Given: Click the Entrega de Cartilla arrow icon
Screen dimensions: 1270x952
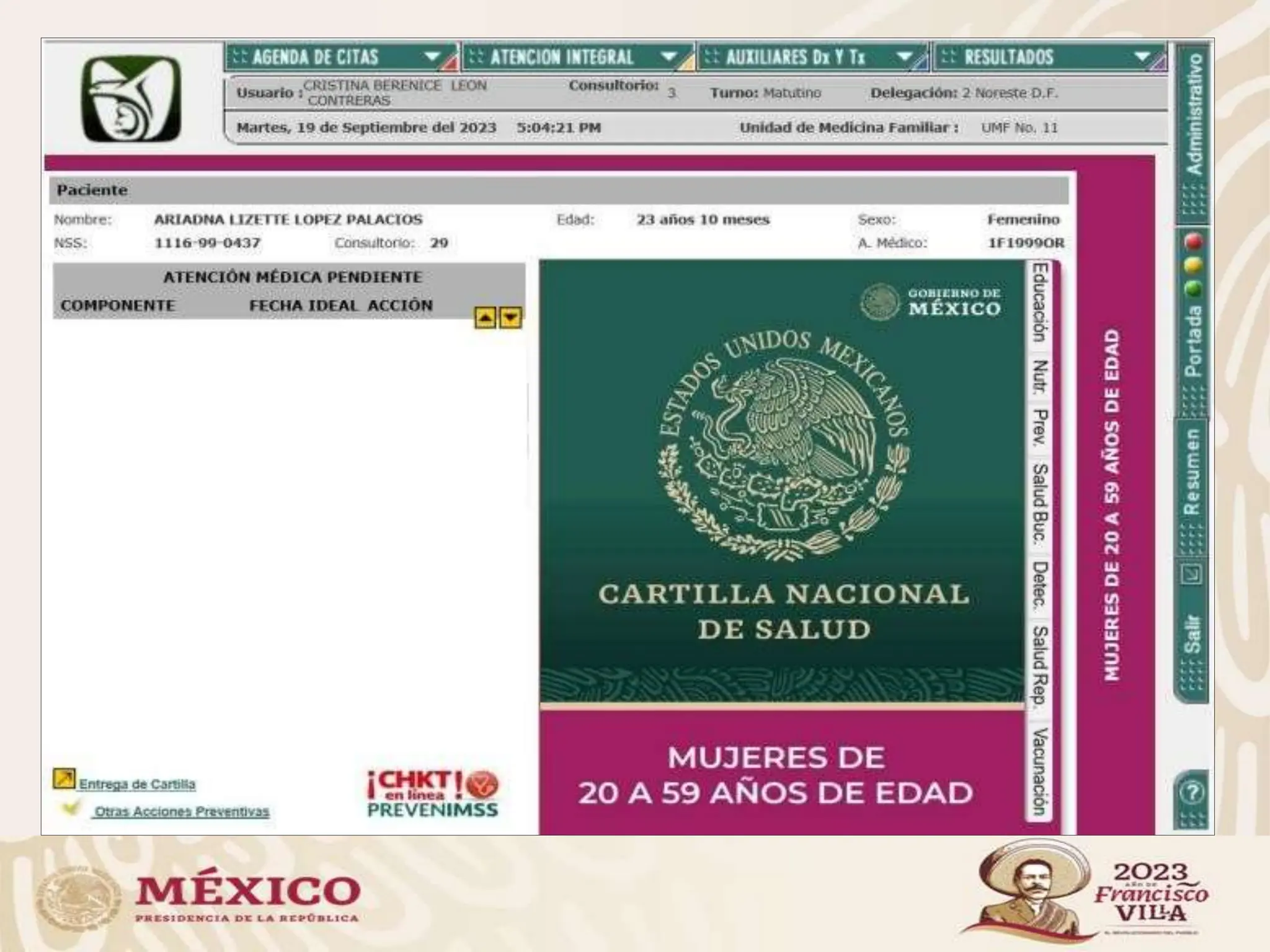Looking at the screenshot, I should (64, 778).
